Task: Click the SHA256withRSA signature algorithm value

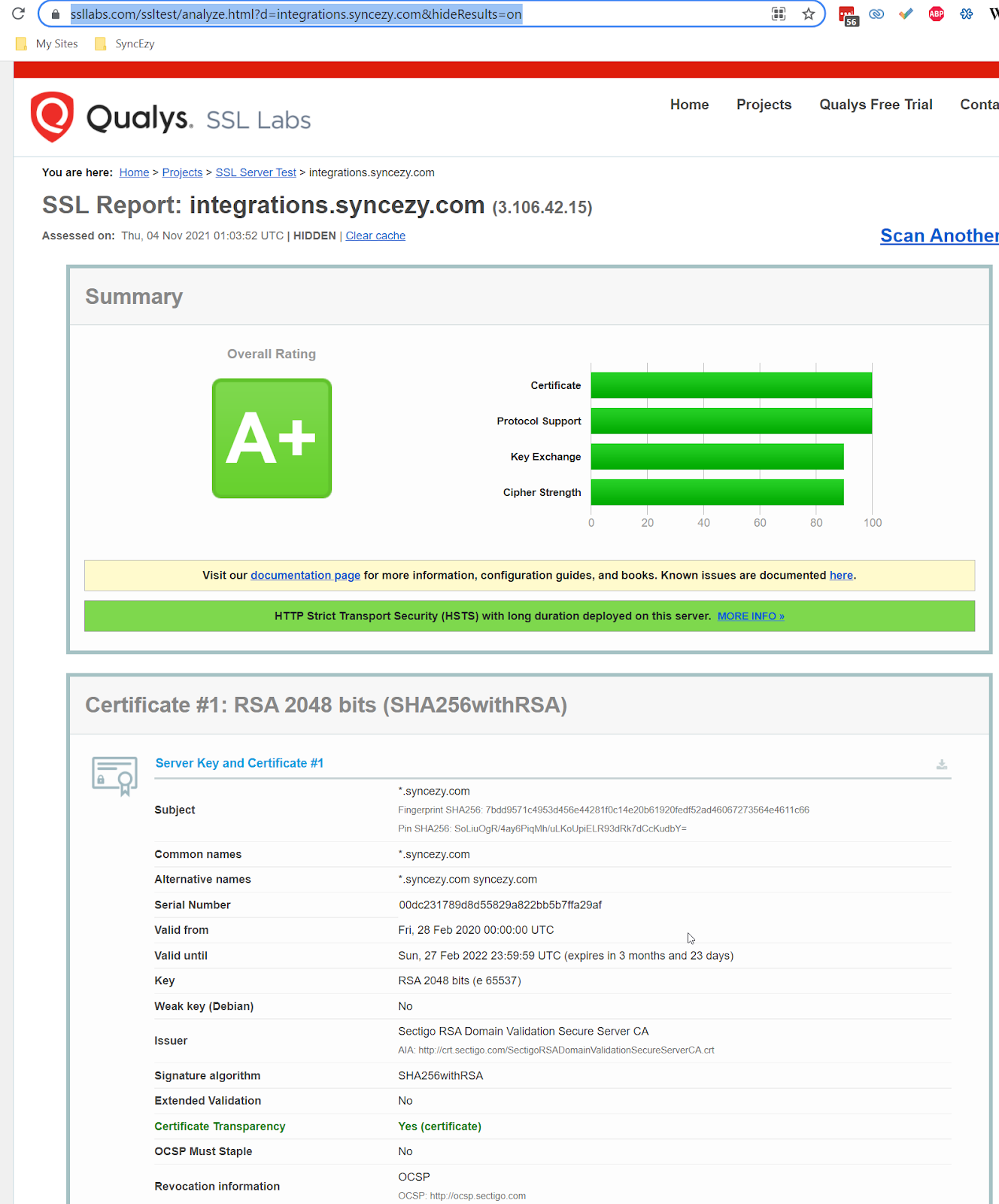Action: point(441,1075)
